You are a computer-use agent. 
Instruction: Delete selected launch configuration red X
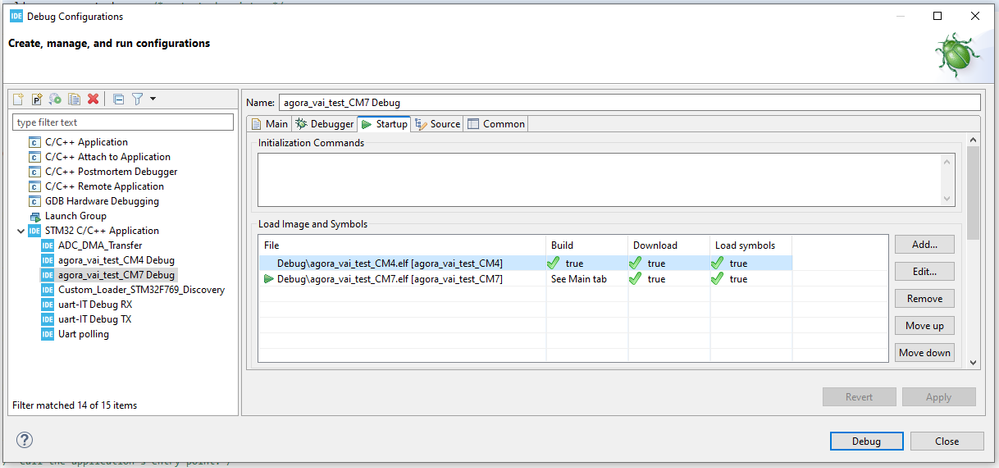(x=93, y=99)
